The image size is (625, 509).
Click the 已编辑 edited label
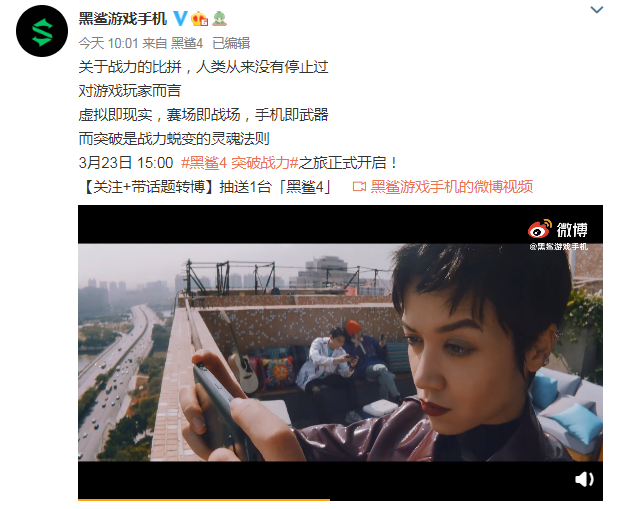pos(231,43)
